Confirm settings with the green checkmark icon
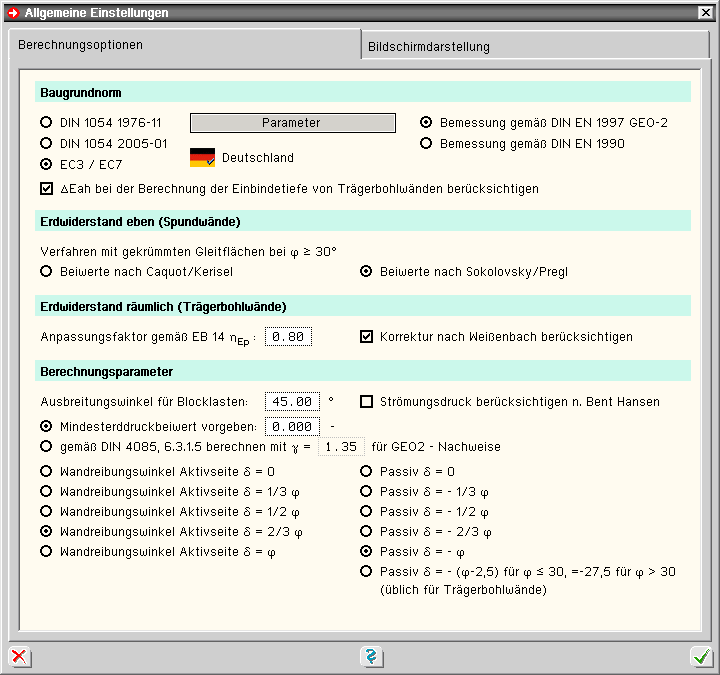The width and height of the screenshot is (720, 675). tap(701, 657)
